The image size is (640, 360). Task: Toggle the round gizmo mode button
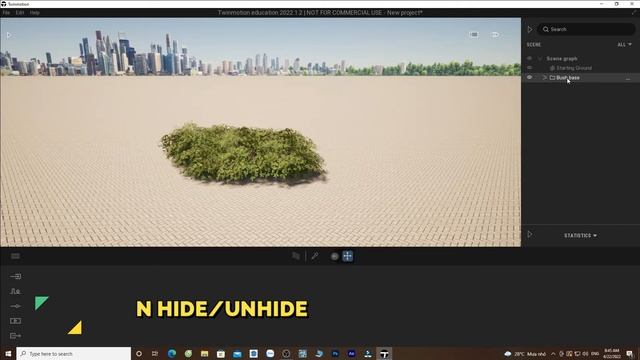(x=335, y=256)
